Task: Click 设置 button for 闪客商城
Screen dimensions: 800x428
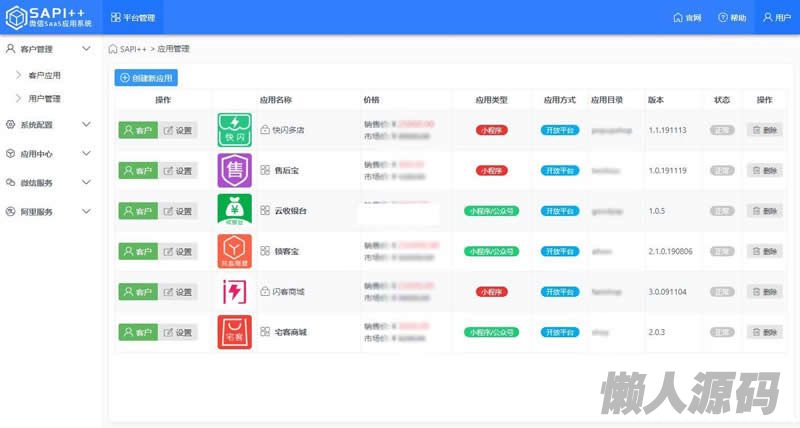Action: (178, 292)
